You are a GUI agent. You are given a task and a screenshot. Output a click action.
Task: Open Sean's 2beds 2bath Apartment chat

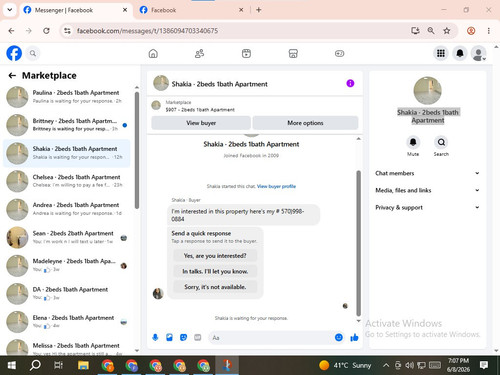click(x=67, y=237)
